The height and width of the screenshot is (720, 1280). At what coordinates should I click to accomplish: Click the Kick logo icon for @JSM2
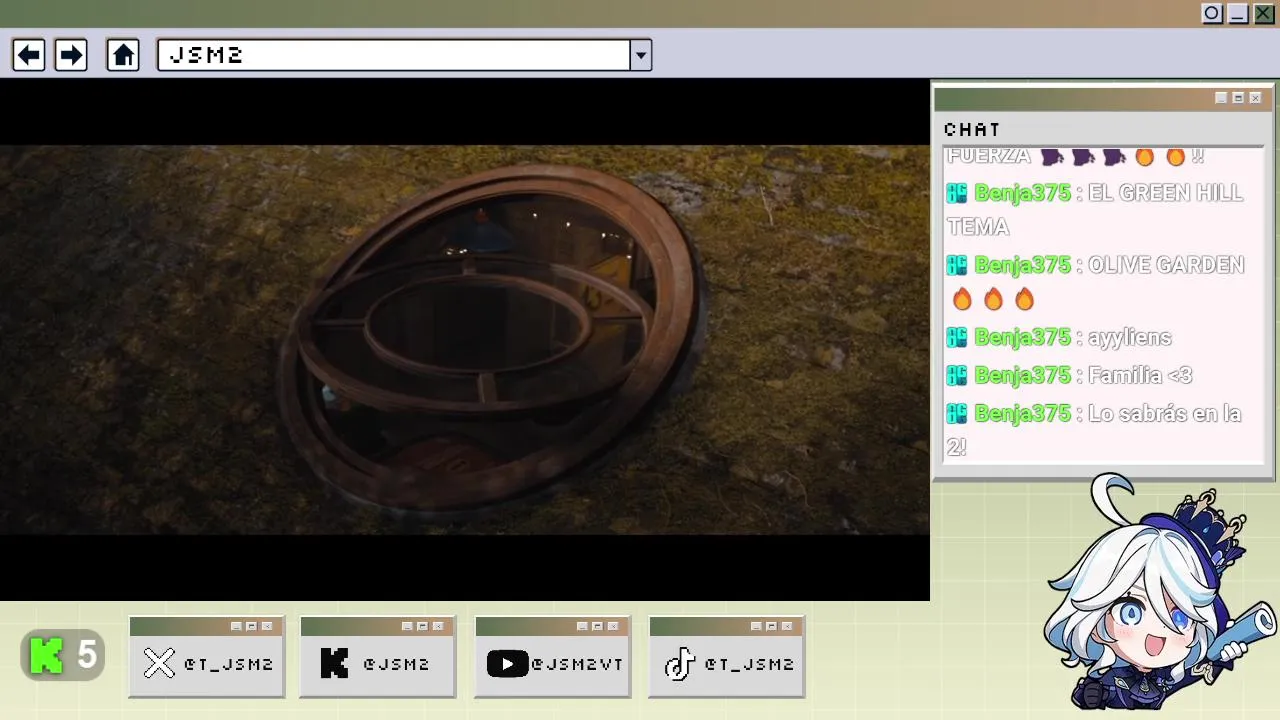(335, 663)
